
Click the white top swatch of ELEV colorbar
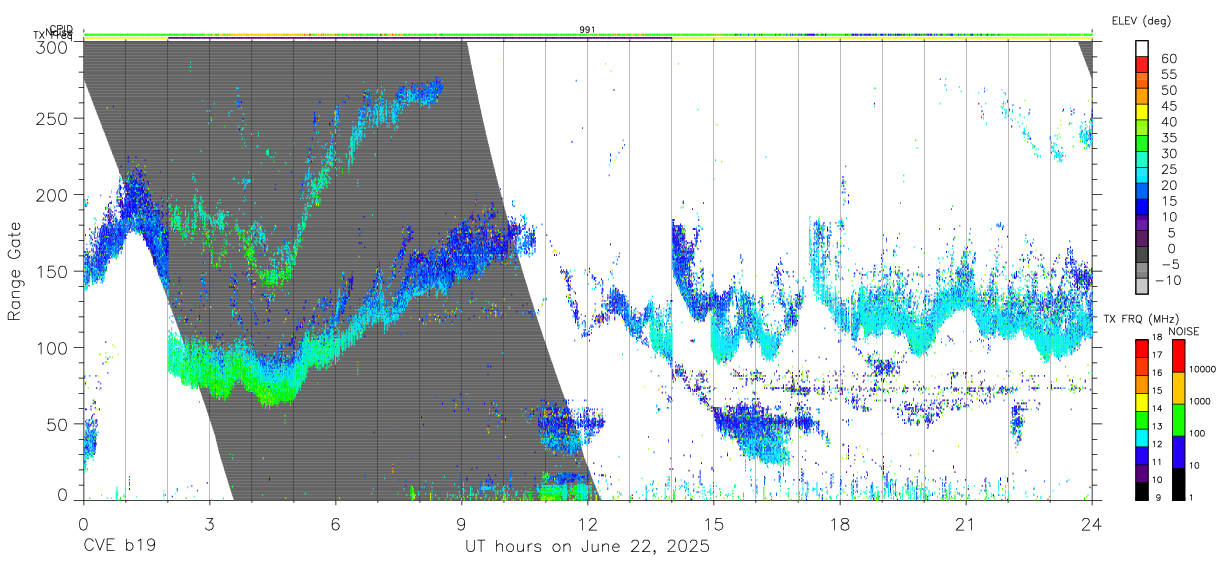(1143, 49)
